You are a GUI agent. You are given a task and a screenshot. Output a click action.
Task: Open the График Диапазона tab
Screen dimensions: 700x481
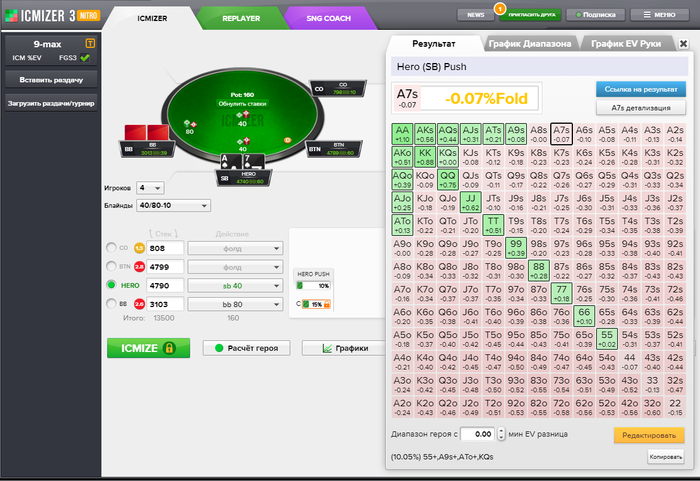(x=529, y=44)
